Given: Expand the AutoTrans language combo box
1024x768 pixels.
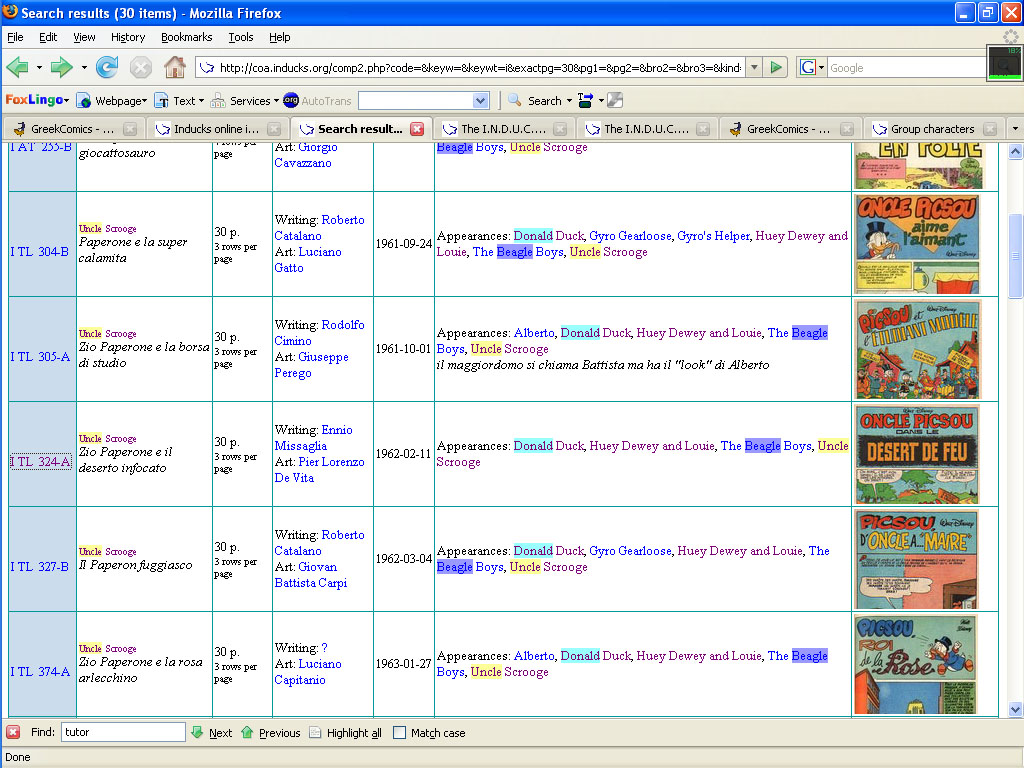Looking at the screenshot, I should (x=480, y=101).
